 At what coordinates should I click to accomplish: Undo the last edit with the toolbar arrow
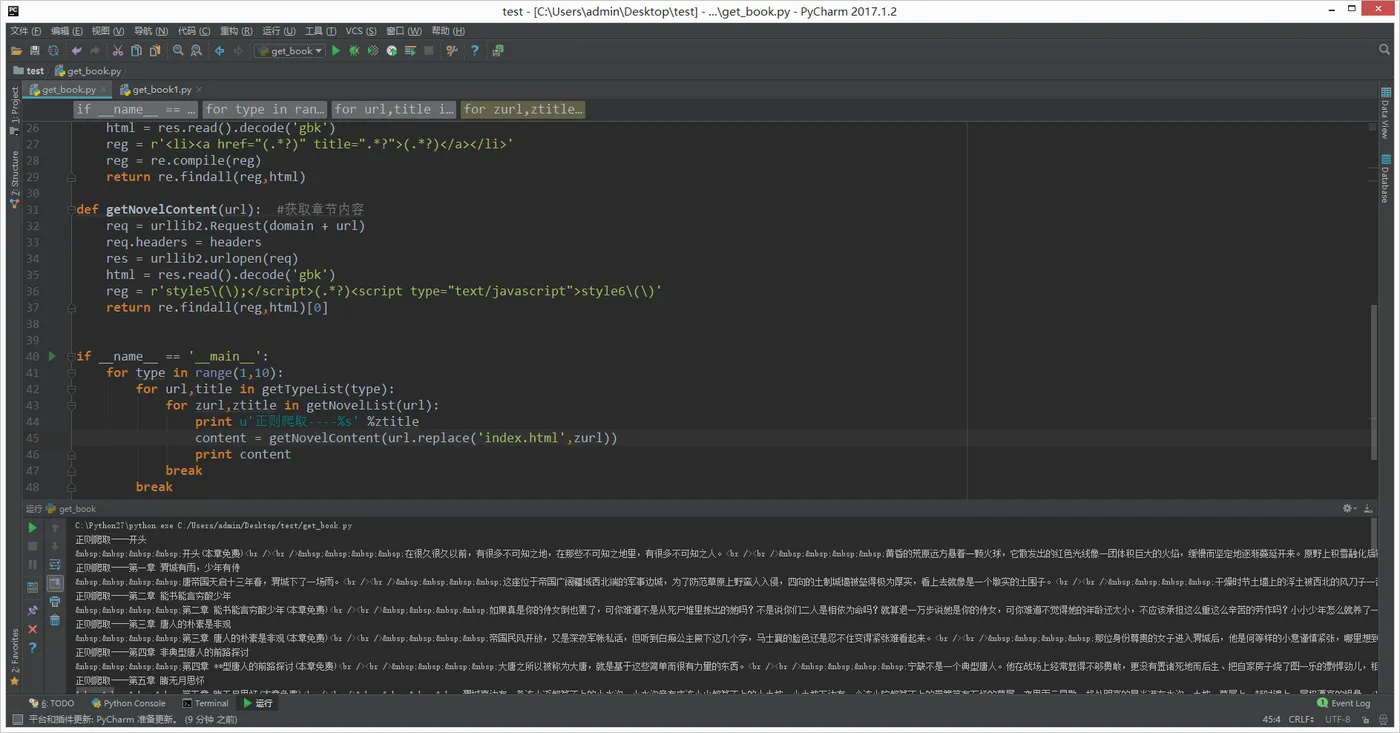pyautogui.click(x=76, y=51)
